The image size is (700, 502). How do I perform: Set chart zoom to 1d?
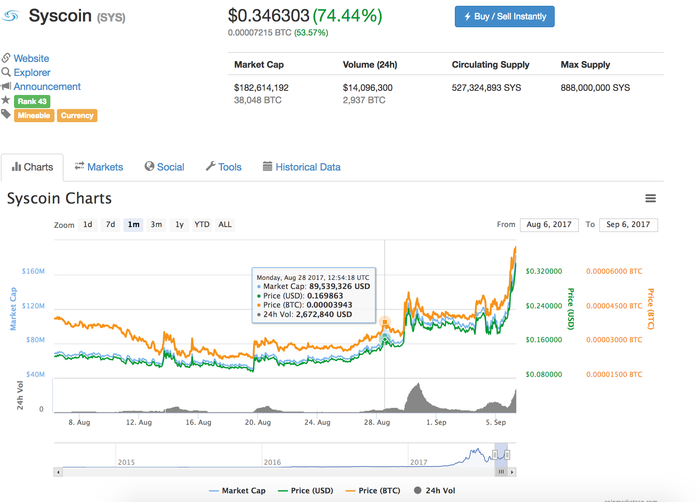(88, 224)
